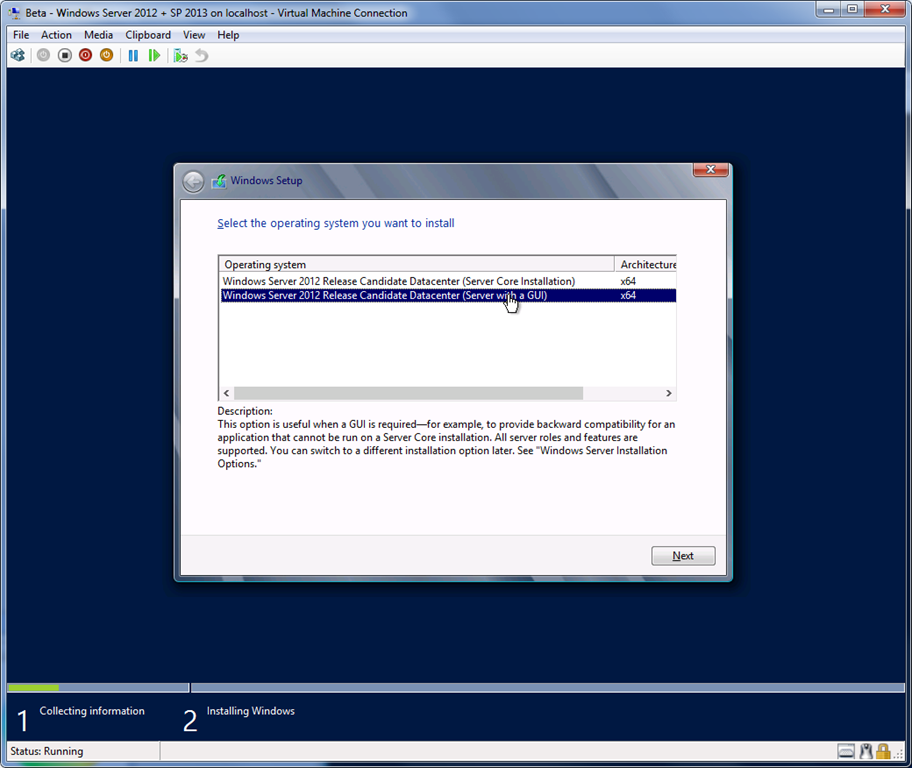Click the Windows Setup back arrow

tap(193, 182)
